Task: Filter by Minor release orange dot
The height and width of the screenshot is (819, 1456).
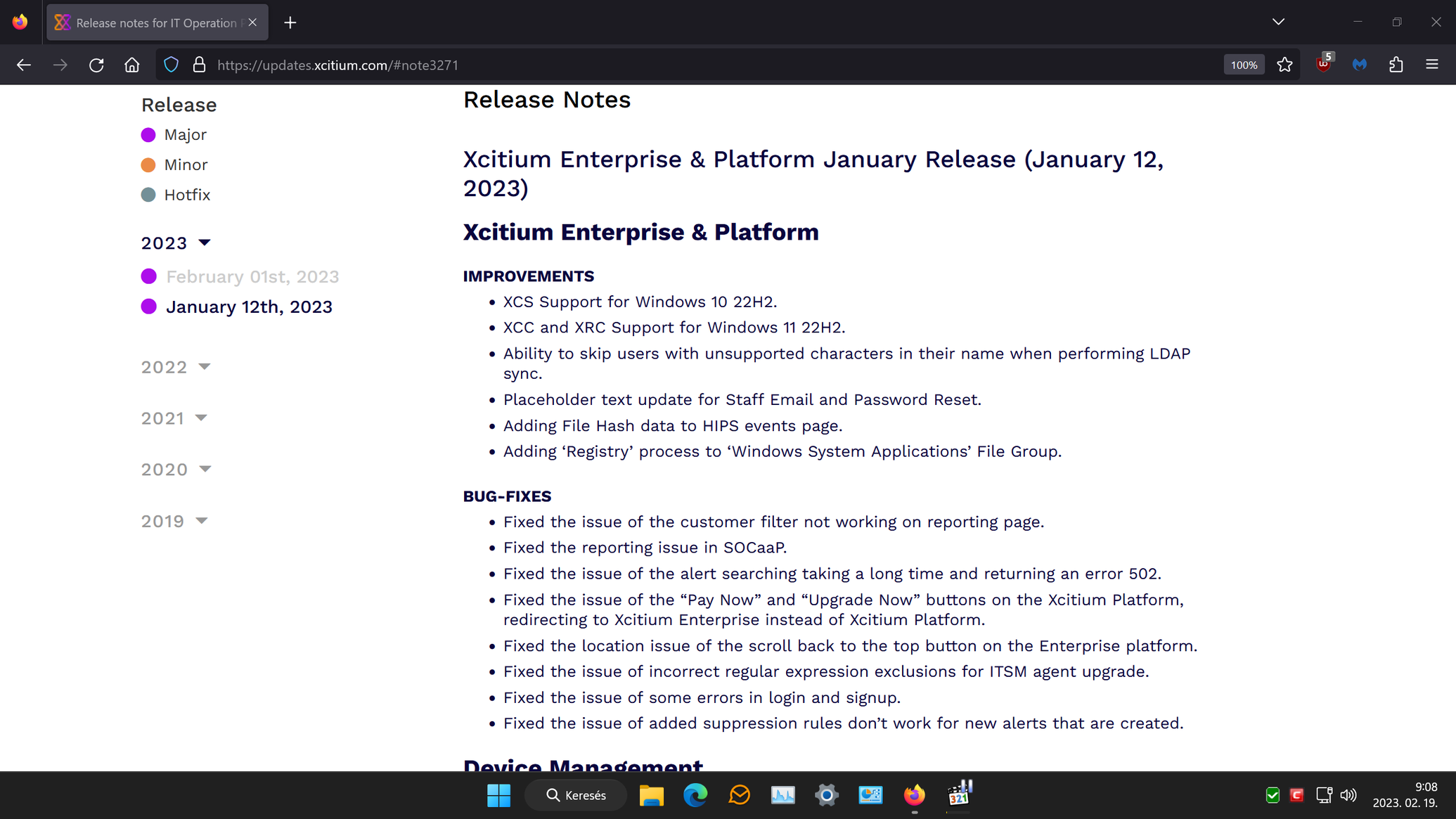Action: click(148, 165)
